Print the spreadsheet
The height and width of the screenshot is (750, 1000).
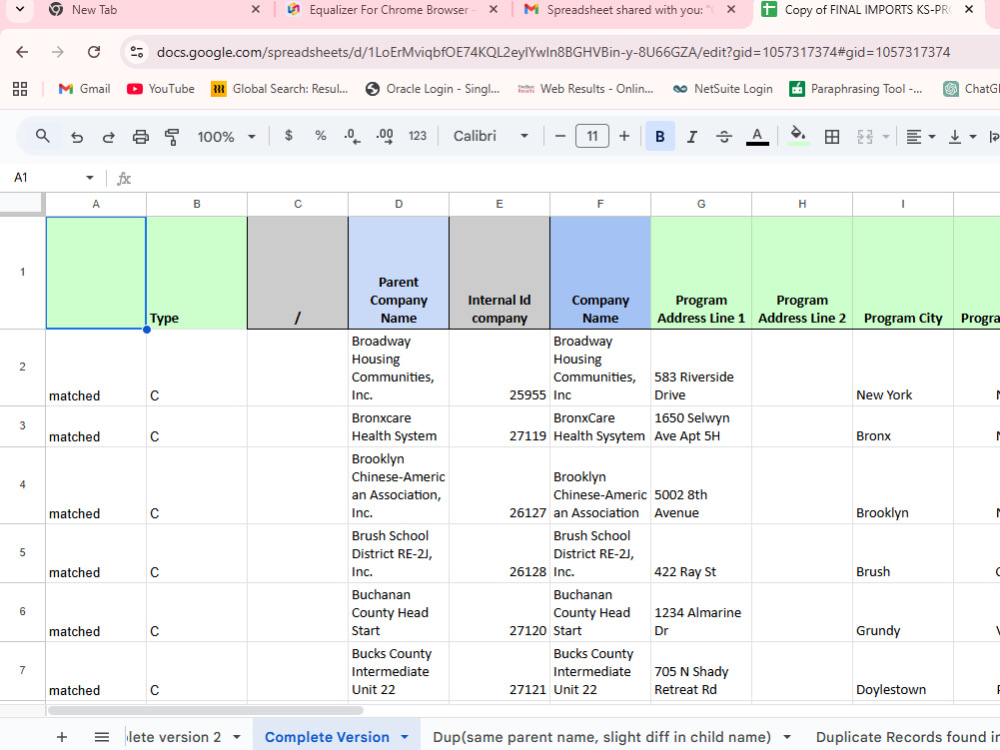[x=140, y=136]
